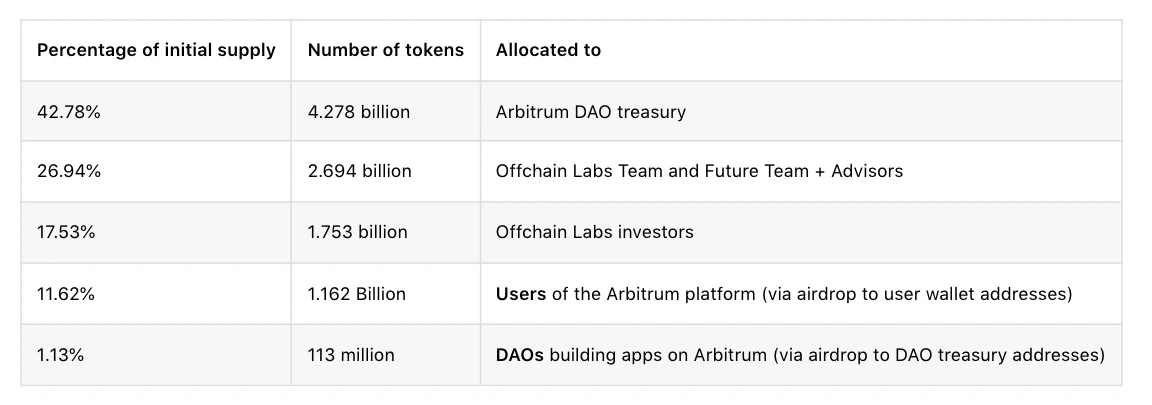The image size is (1152, 405).
Task: Click the 'Percentage of initial supply' column header
Action: coord(156,50)
